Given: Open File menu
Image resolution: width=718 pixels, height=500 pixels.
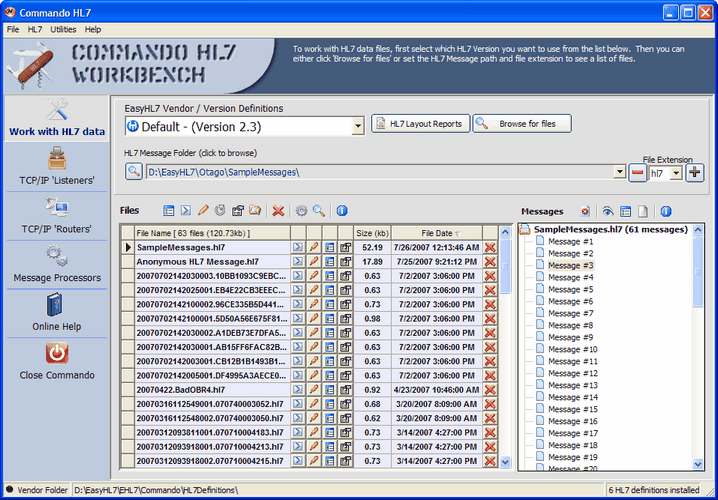Looking at the screenshot, I should 13,29.
